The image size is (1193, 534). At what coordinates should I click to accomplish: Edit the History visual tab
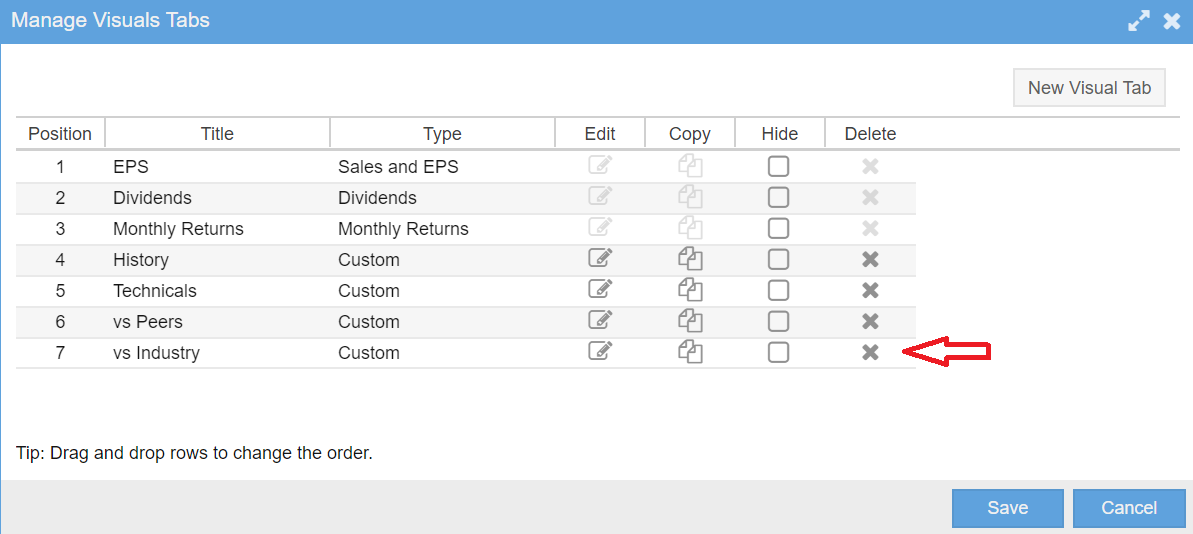(600, 259)
